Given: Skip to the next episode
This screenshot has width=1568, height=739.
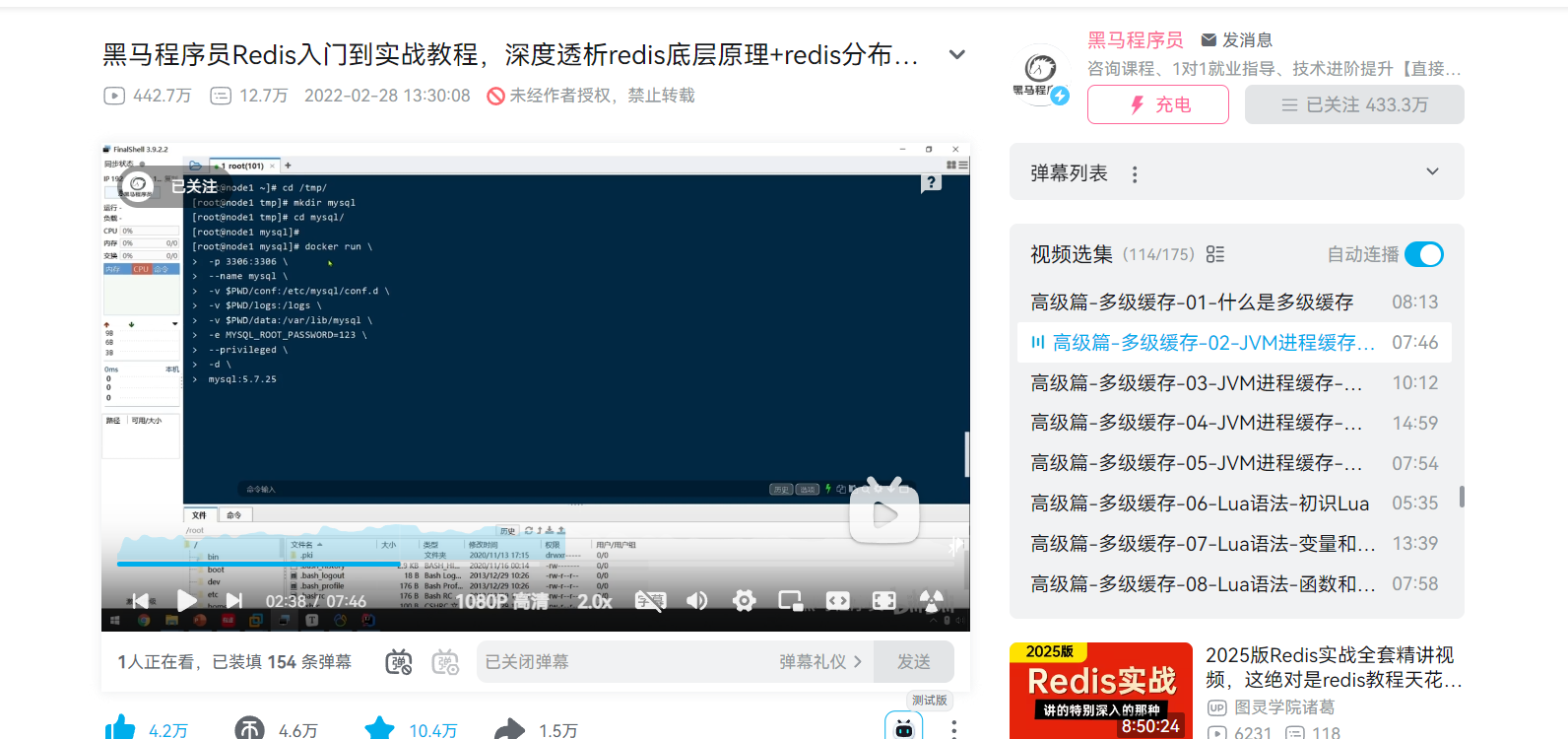Looking at the screenshot, I should pos(234,600).
